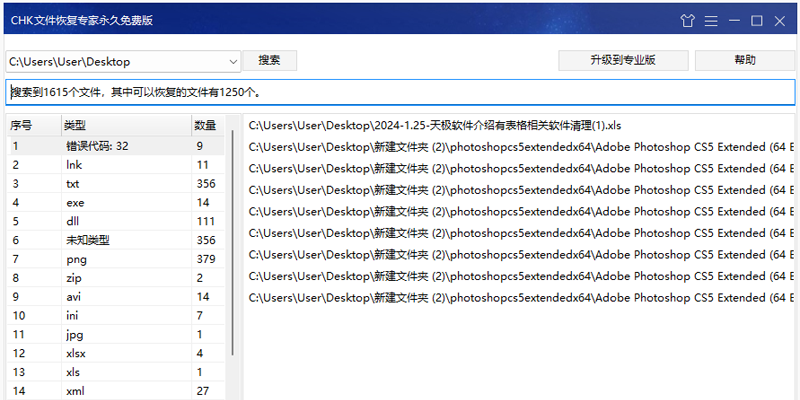
Task: Minimize the CHK recovery window
Action: (734, 20)
